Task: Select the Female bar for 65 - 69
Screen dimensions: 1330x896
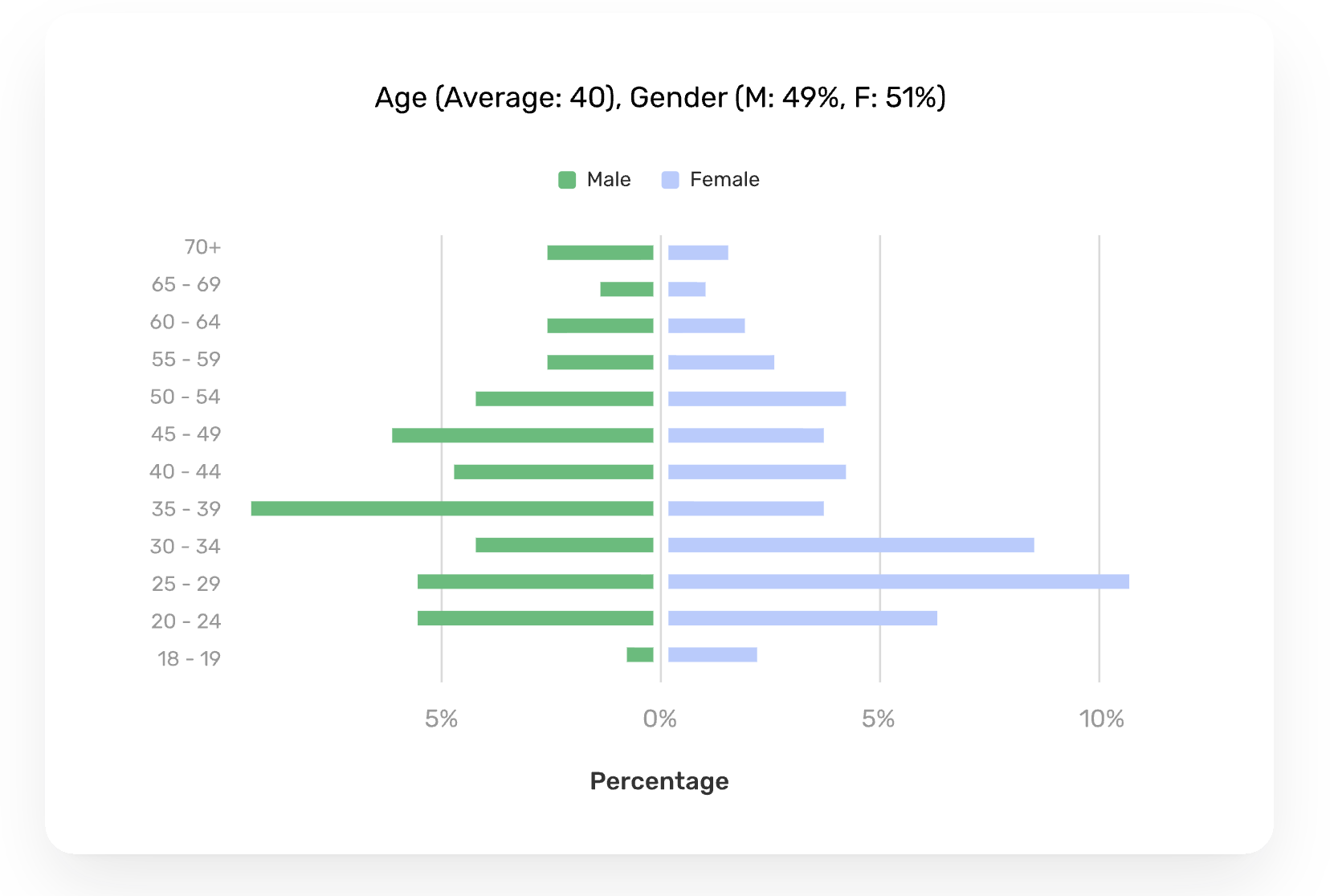Action: pos(687,289)
